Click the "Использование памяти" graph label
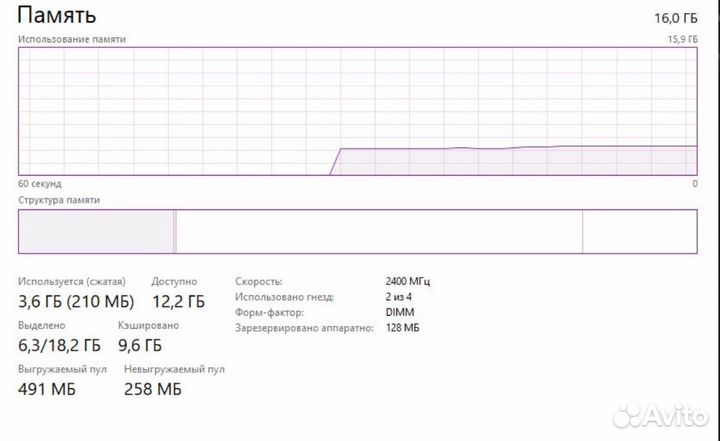Image resolution: width=720 pixels, height=441 pixels. coord(72,39)
